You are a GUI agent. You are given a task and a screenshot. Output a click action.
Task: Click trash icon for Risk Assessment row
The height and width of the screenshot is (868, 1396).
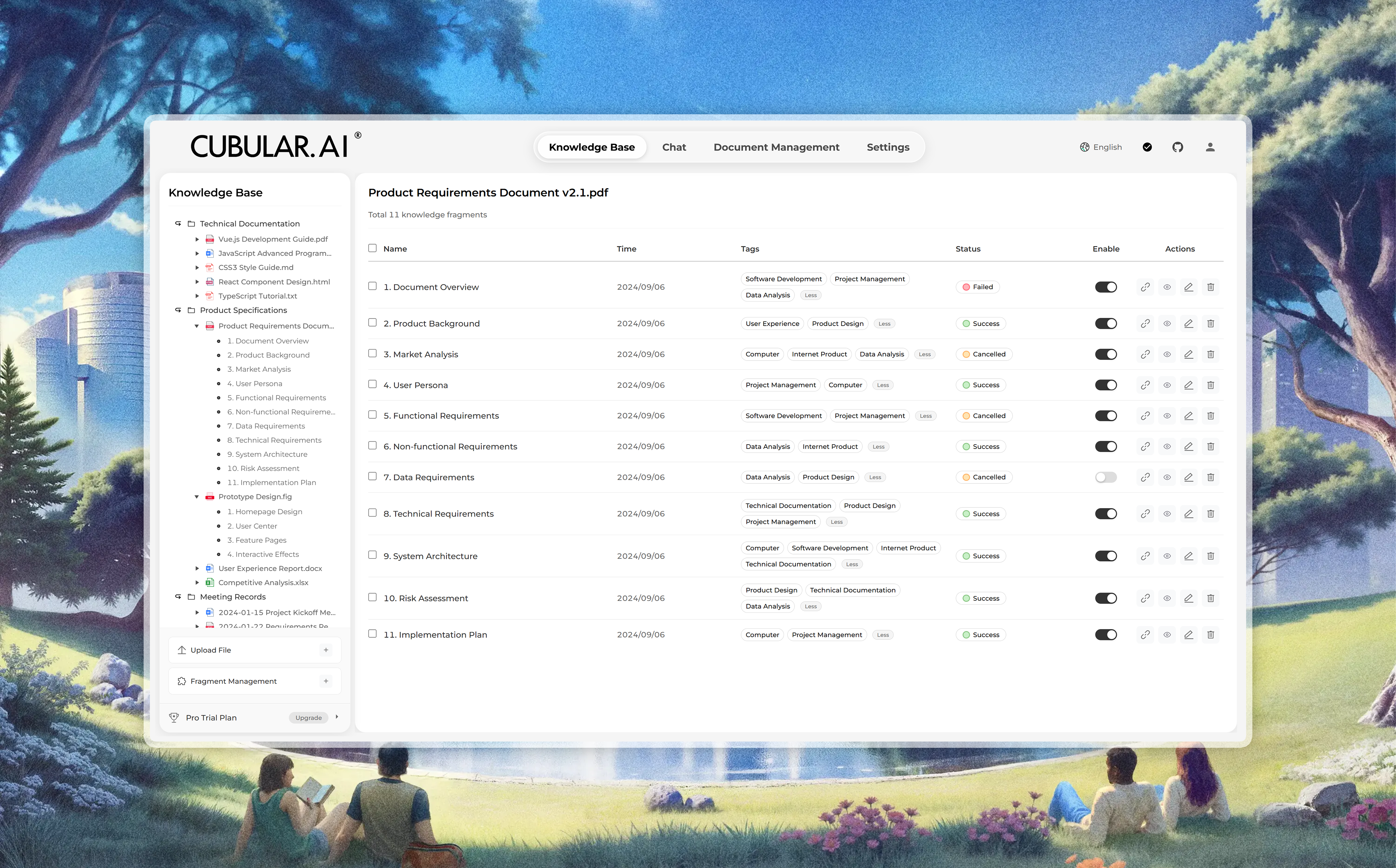[1211, 598]
